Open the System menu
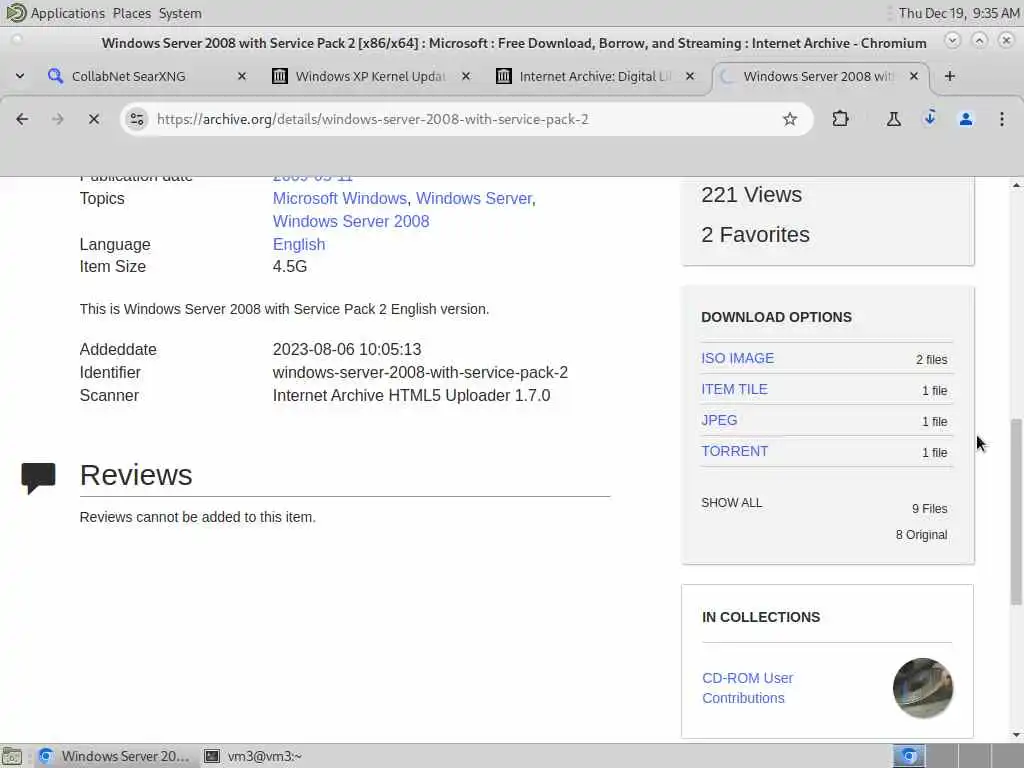The height and width of the screenshot is (768, 1024). [x=180, y=13]
